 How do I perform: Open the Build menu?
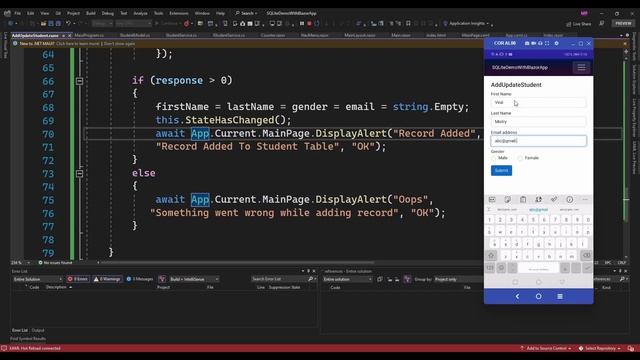tap(91, 13)
